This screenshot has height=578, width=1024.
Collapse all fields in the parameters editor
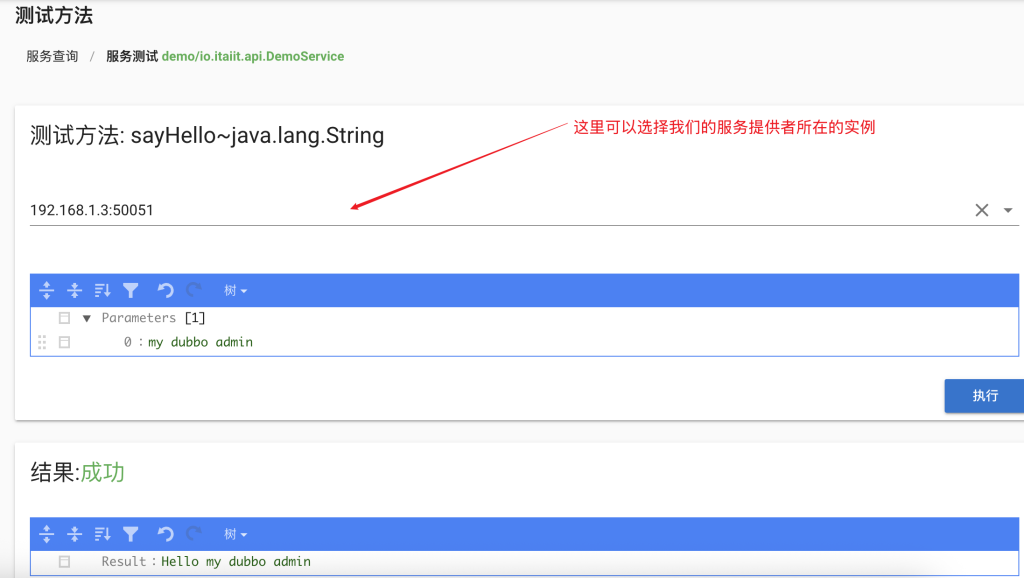coord(74,290)
